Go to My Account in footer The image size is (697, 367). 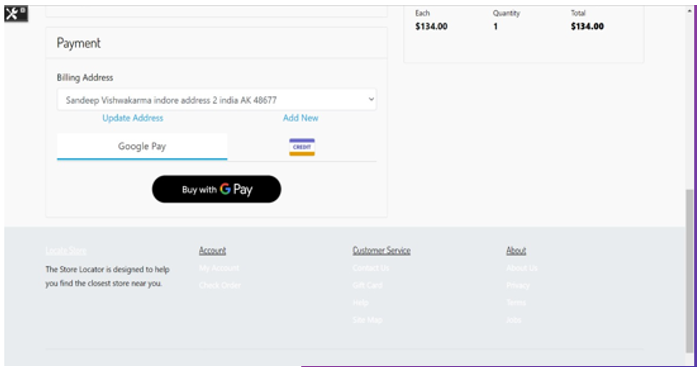(x=219, y=268)
